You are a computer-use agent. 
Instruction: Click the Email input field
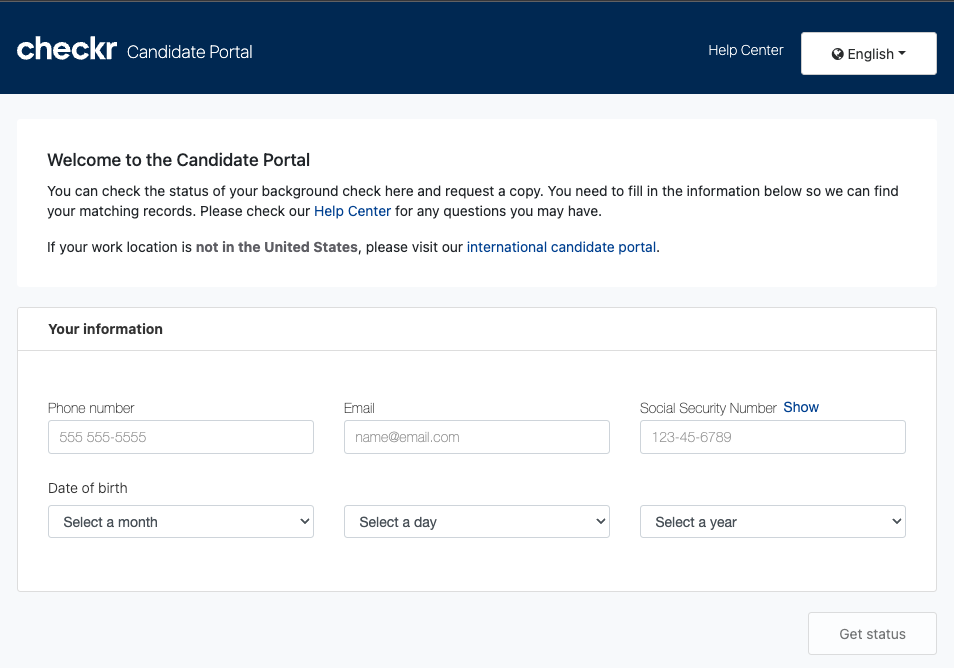pyautogui.click(x=476, y=437)
